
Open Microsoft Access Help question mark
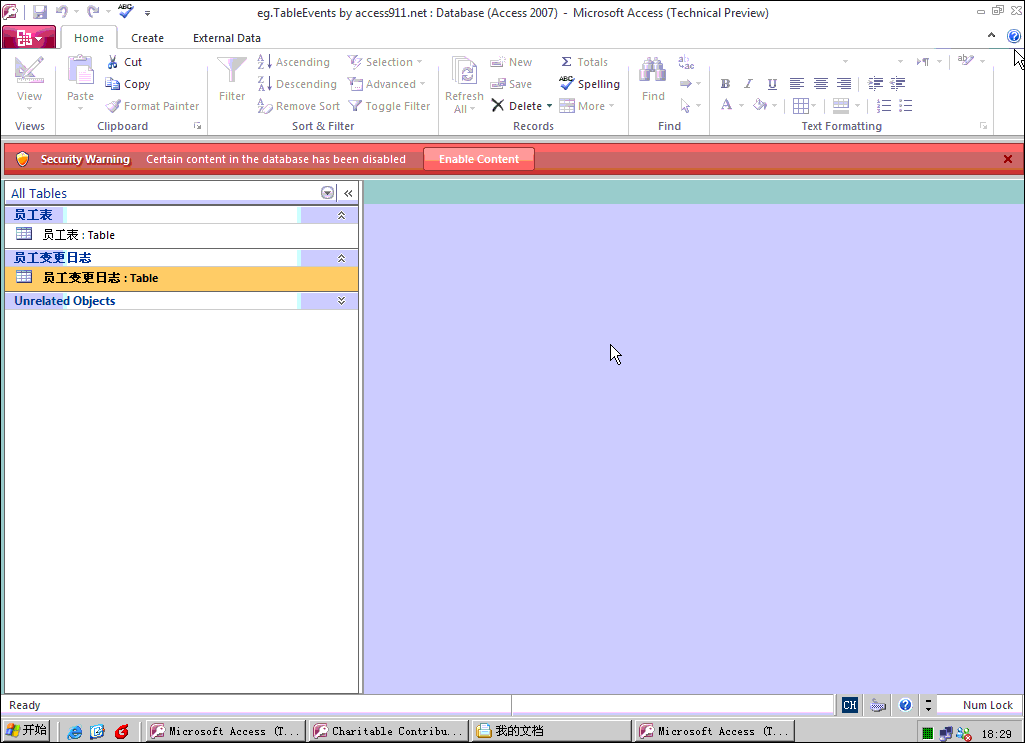click(x=1014, y=37)
